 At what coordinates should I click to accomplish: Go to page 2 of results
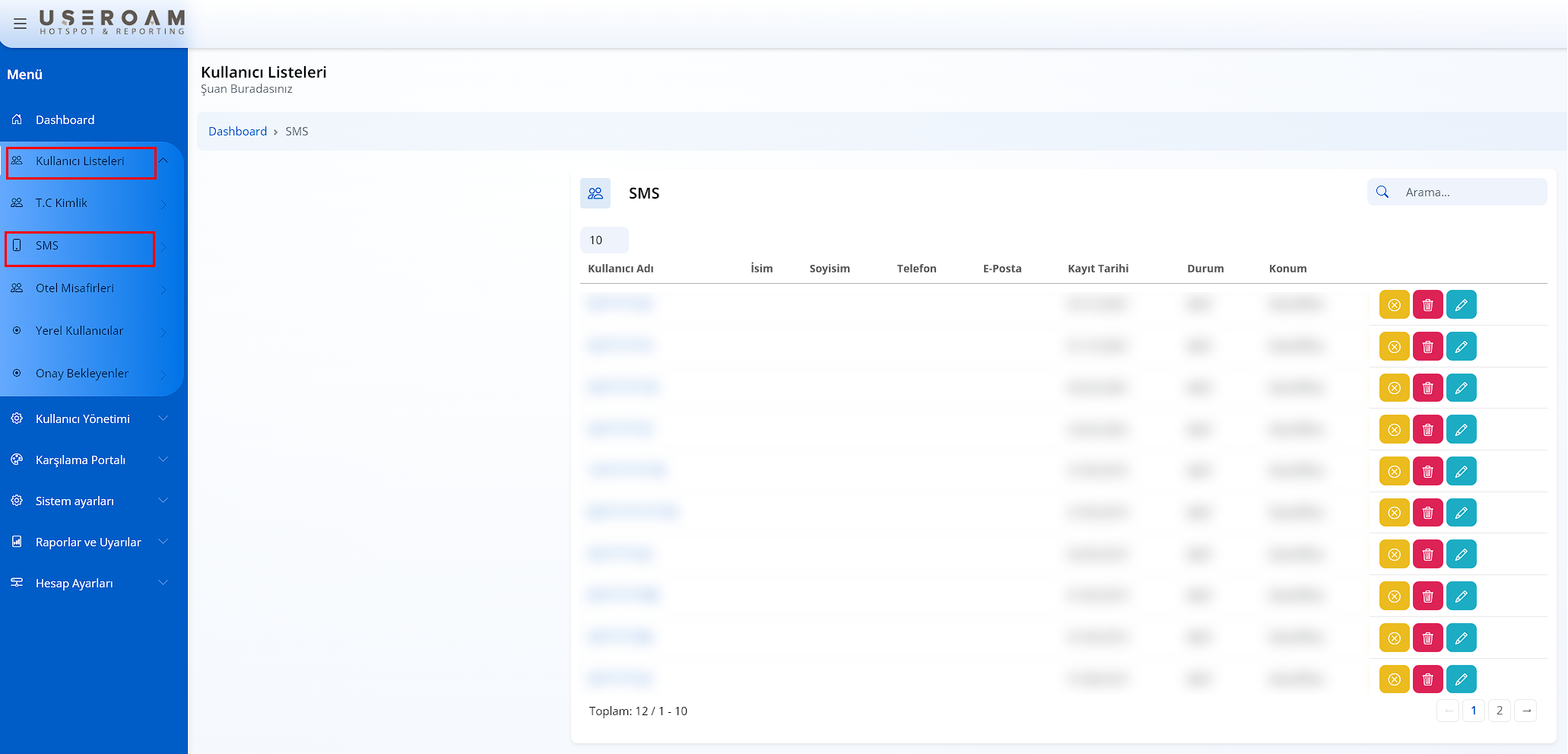click(1499, 711)
